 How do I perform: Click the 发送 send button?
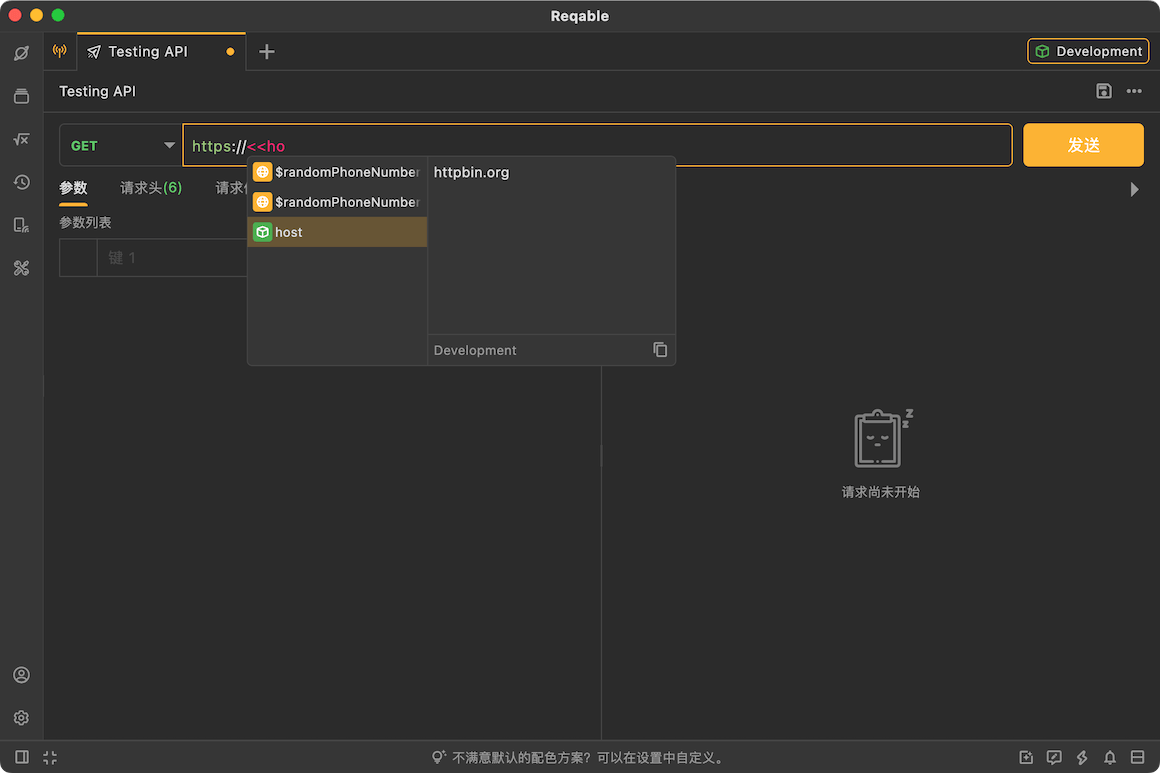tap(1083, 145)
